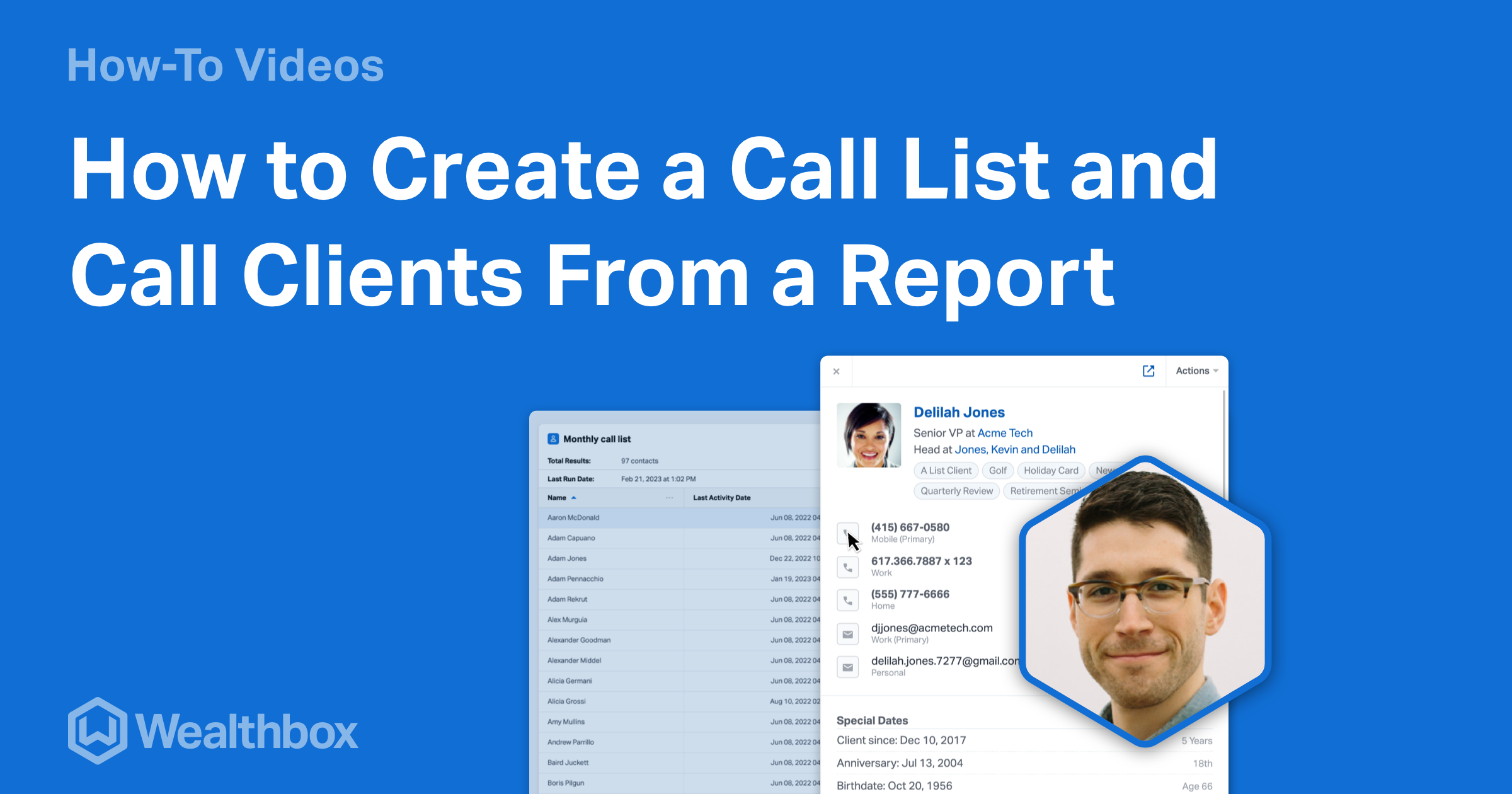Image resolution: width=1512 pixels, height=794 pixels.
Task: Click the person icon beside Monthly call list
Action: [552, 439]
